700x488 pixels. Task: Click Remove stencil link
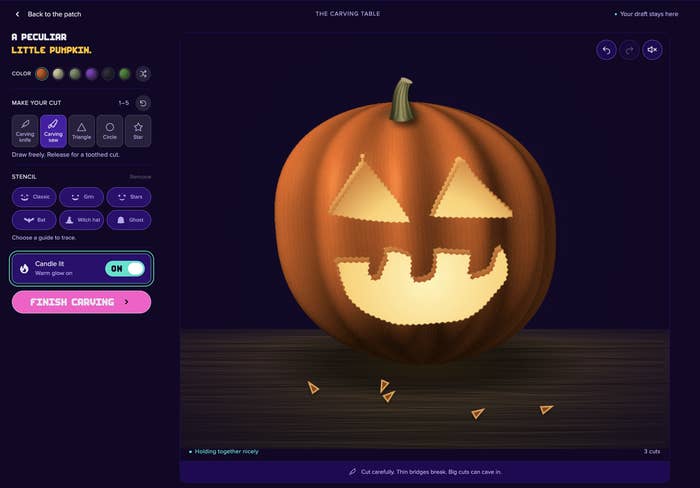tap(140, 177)
